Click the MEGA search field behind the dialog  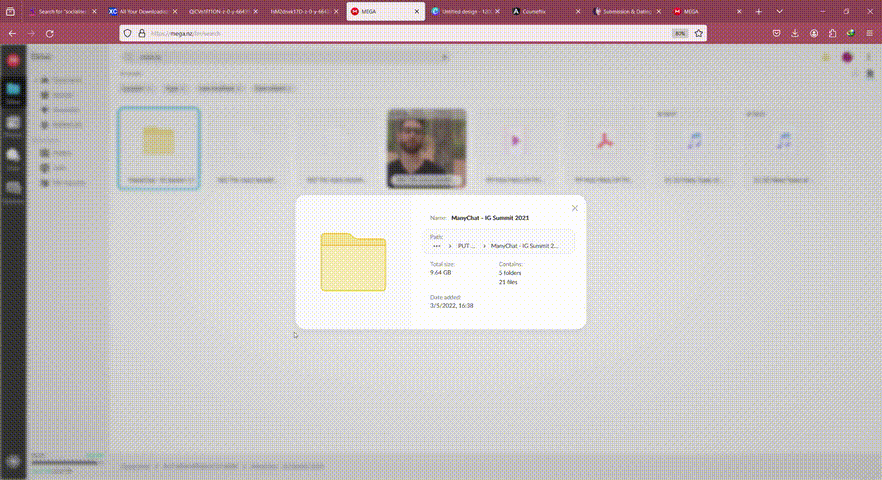[x=286, y=57]
